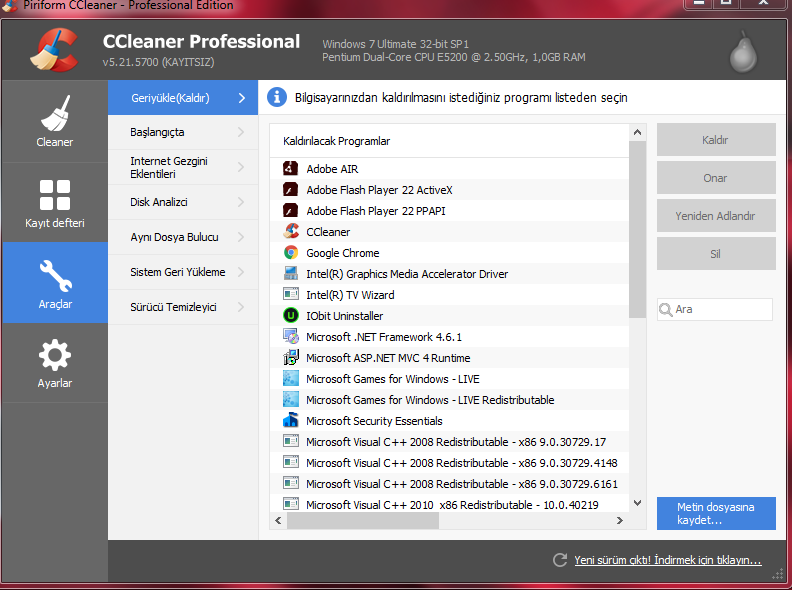The width and height of the screenshot is (792, 590).
Task: Click chevron next to Aynı Dosya Bulucu
Action: pyautogui.click(x=240, y=237)
